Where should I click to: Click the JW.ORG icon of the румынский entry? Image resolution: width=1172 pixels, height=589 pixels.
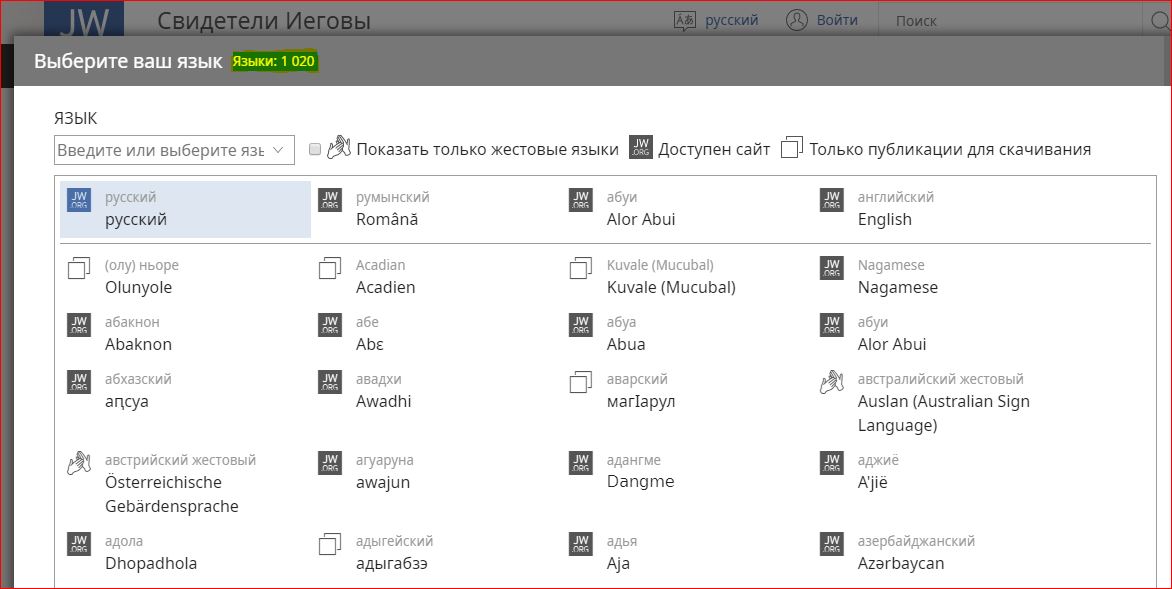click(330, 200)
